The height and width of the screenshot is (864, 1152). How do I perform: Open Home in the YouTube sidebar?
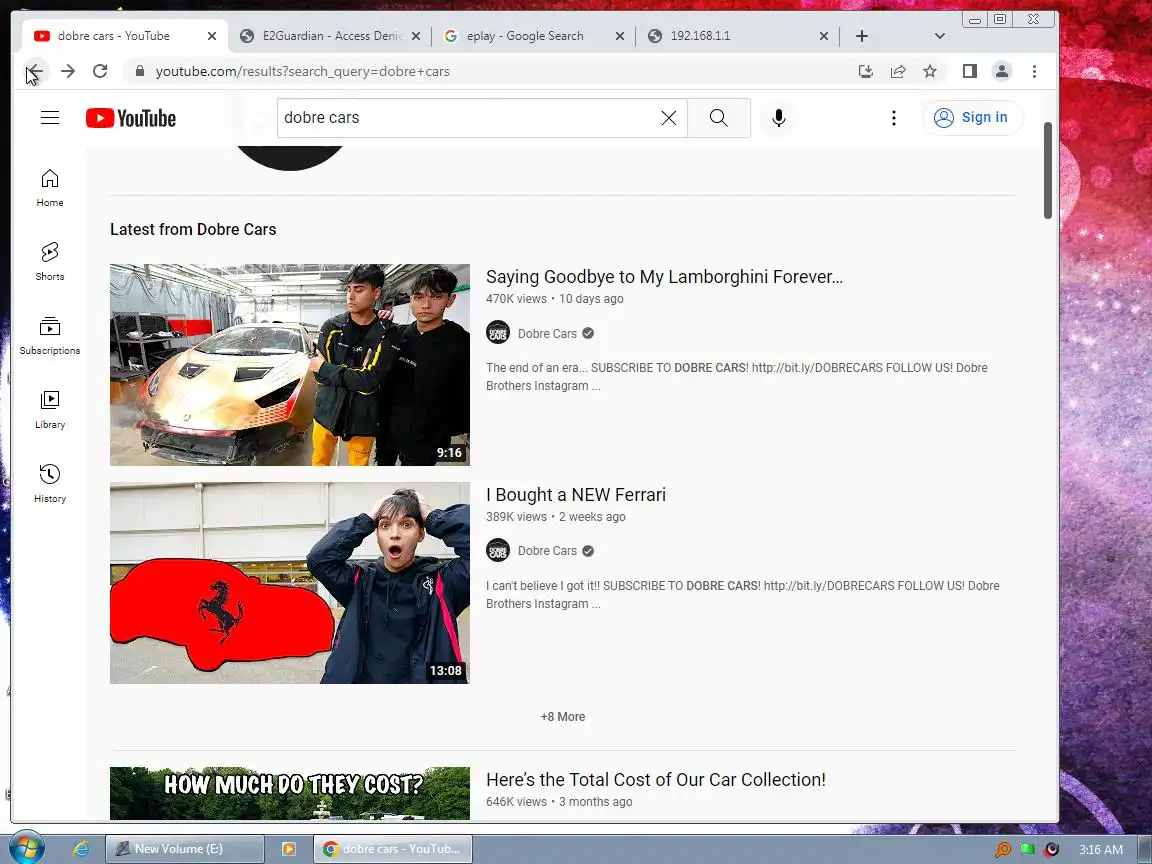tap(50, 187)
